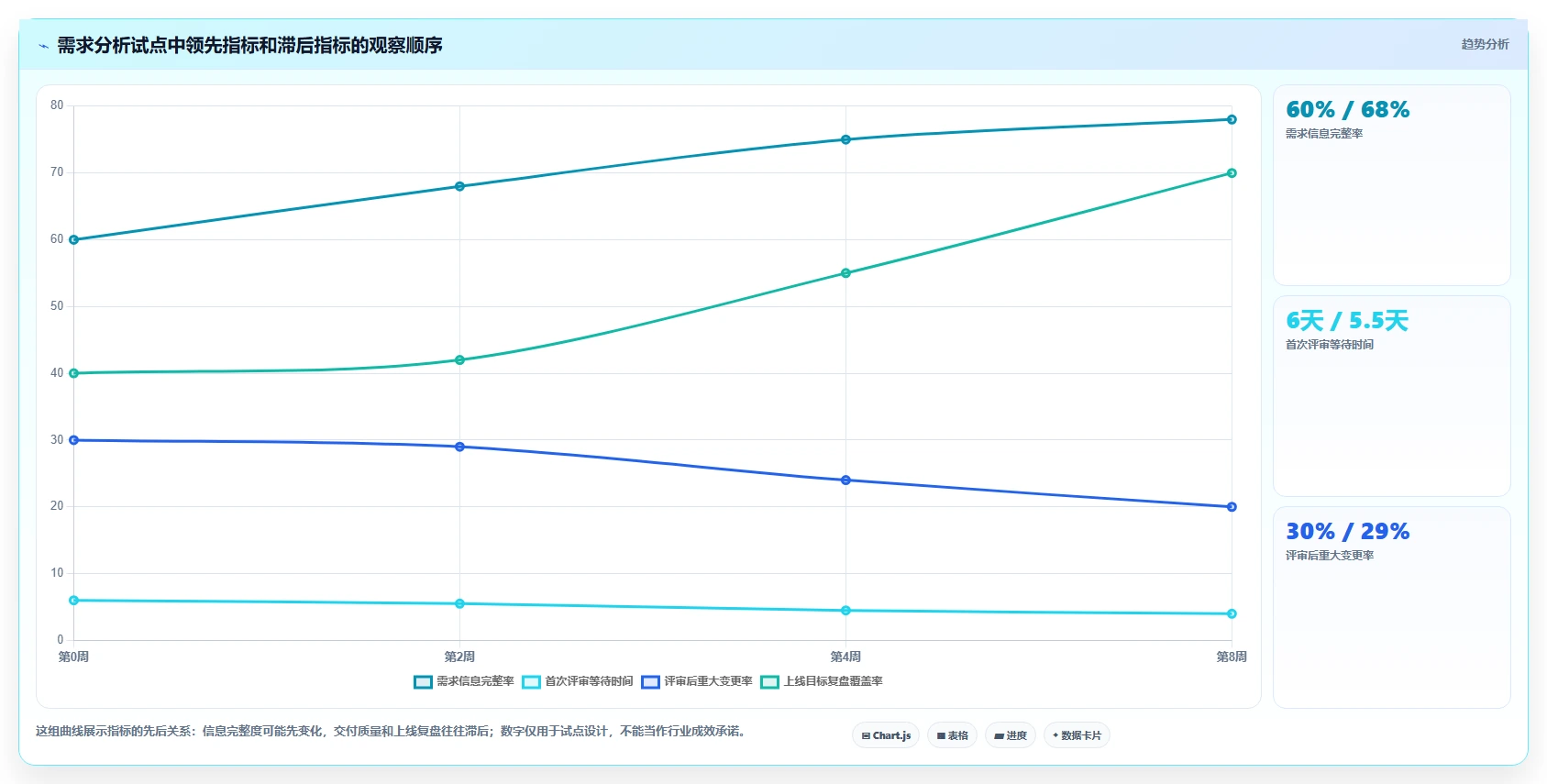
Task: Click the 第4周 x-axis label
Action: click(x=845, y=657)
